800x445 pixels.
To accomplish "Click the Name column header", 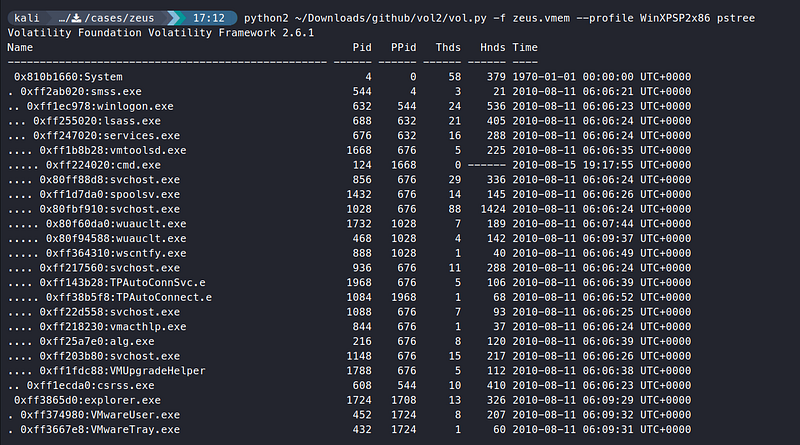I will pos(20,47).
